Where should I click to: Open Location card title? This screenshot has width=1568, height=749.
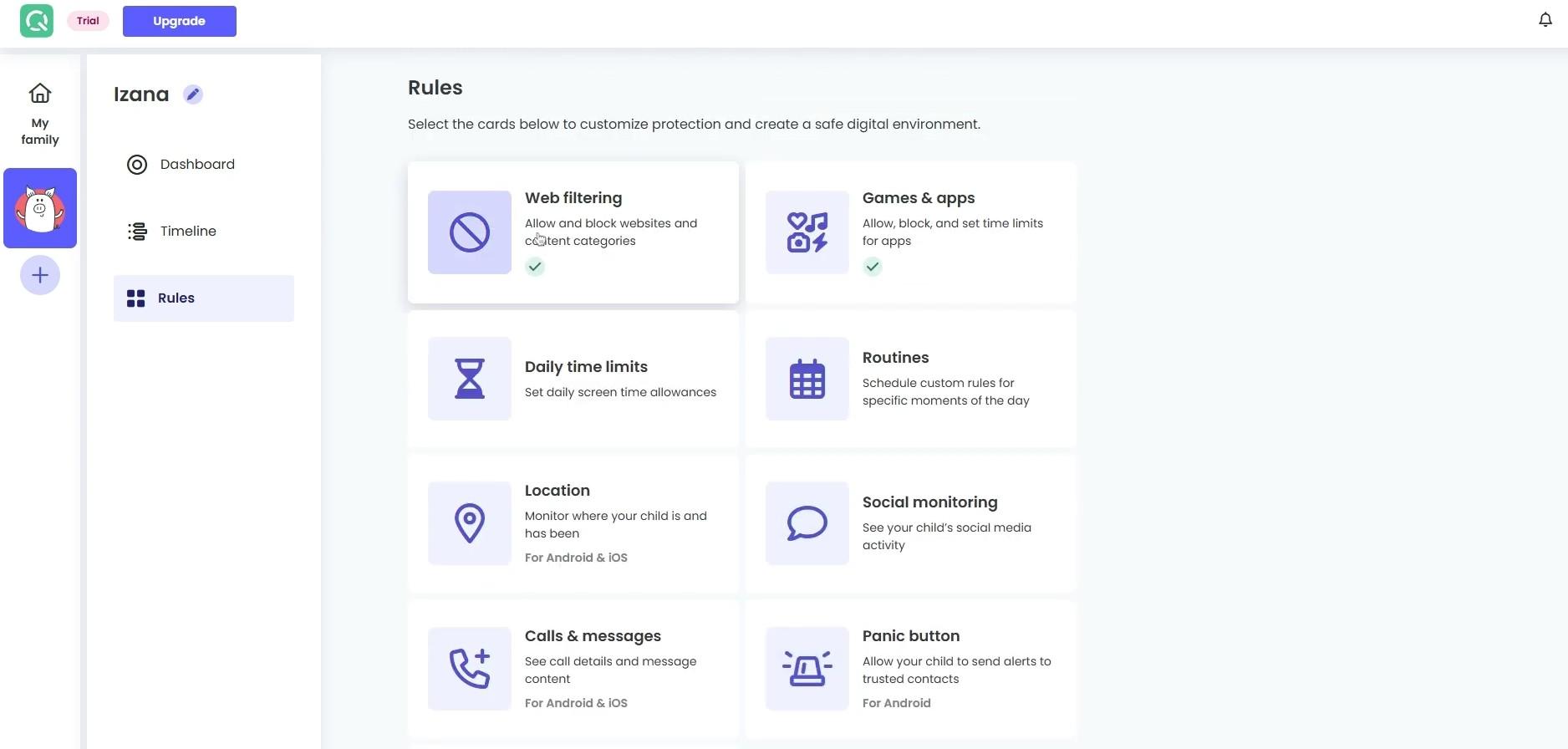pyautogui.click(x=557, y=491)
